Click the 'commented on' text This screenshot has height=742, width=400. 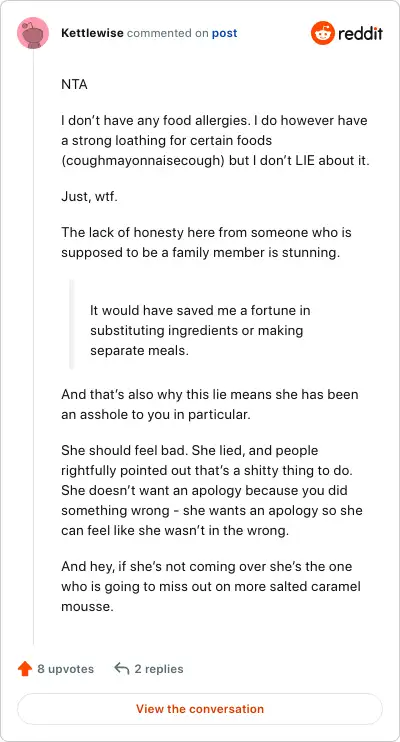coord(168,33)
